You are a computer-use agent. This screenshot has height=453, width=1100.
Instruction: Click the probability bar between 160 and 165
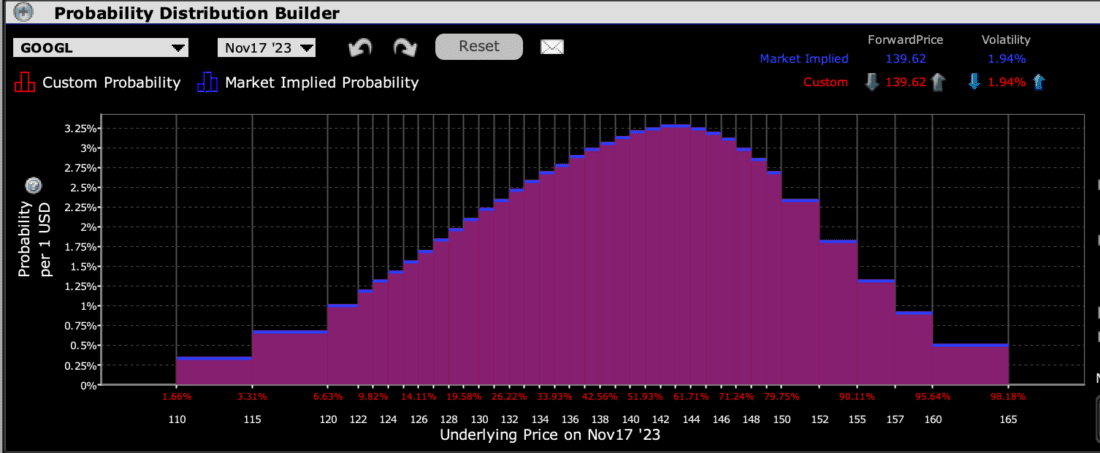(971, 365)
